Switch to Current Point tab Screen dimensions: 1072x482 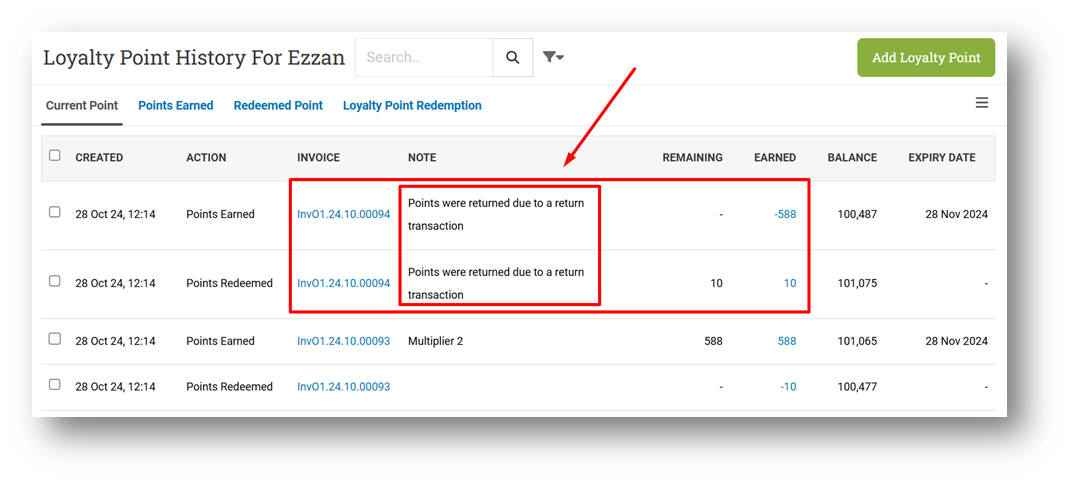pyautogui.click(x=82, y=105)
